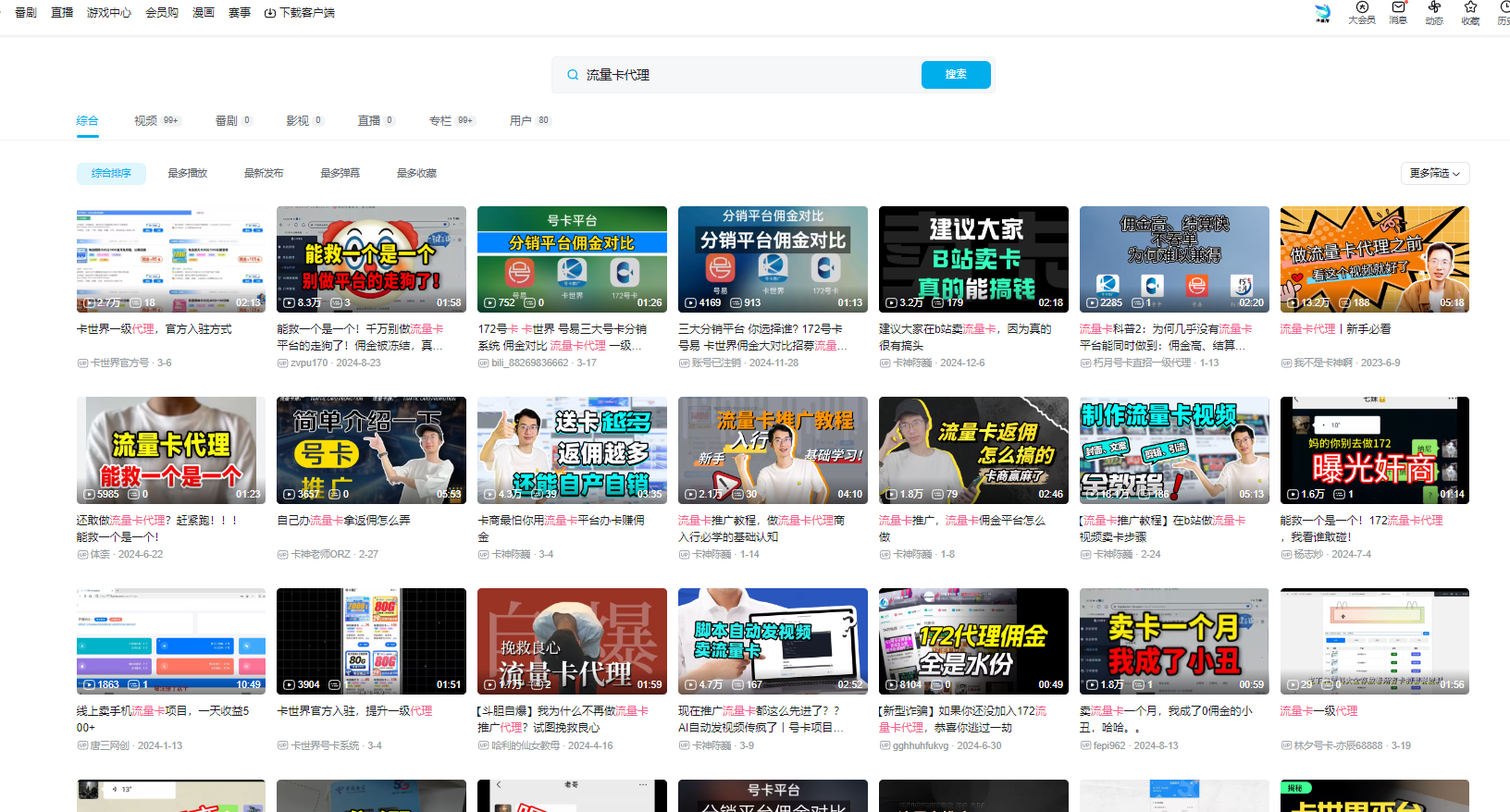1510x812 pixels.
Task: Open uploader 卡神老师ORZ
Action: point(321,555)
